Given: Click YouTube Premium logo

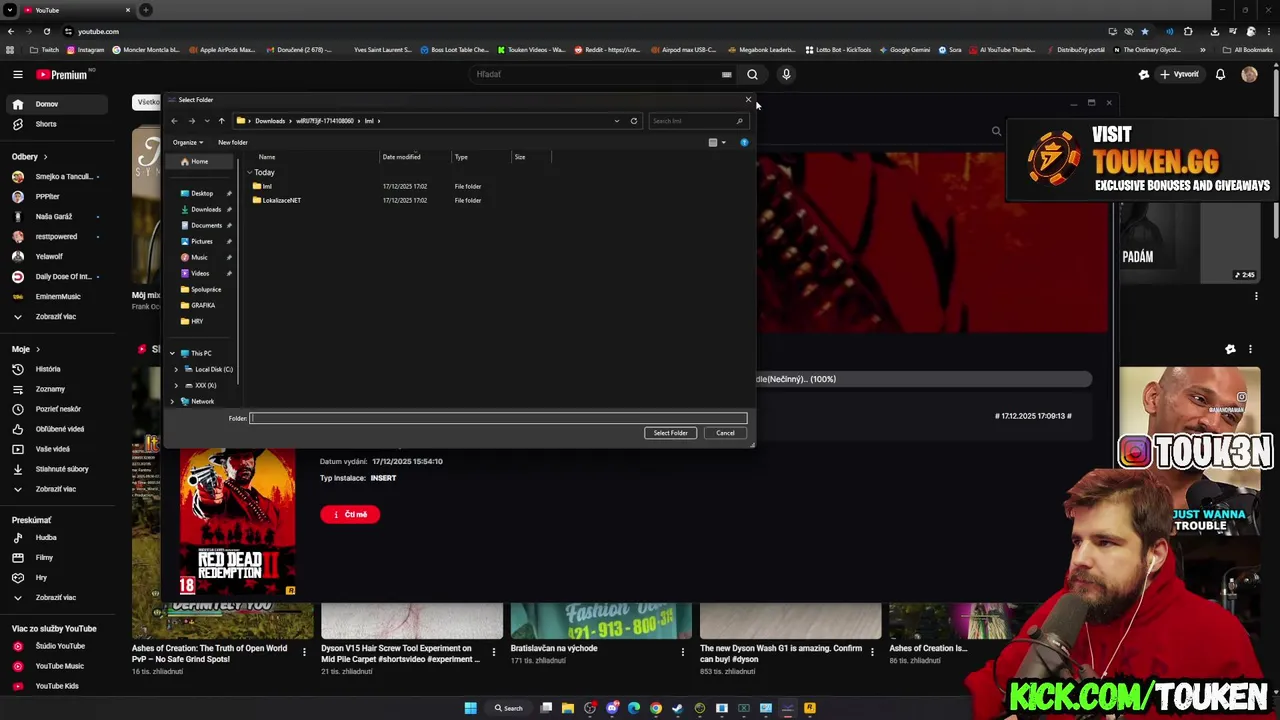Looking at the screenshot, I should pos(62,74).
